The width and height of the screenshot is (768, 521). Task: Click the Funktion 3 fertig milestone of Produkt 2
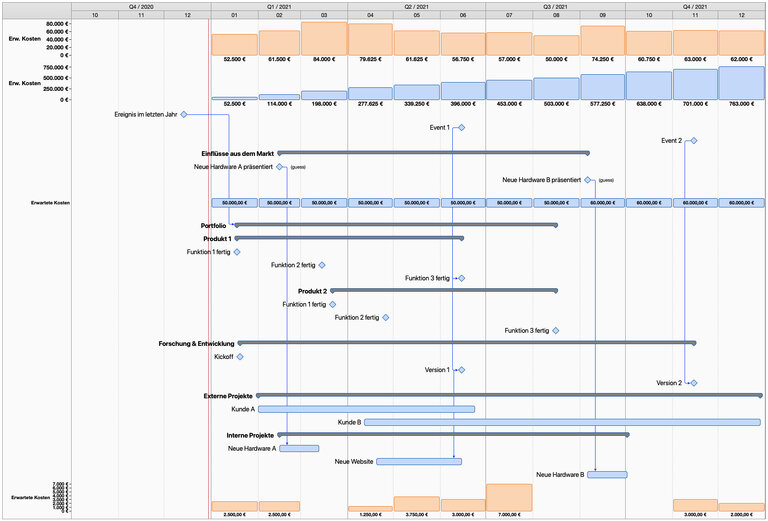click(x=556, y=331)
